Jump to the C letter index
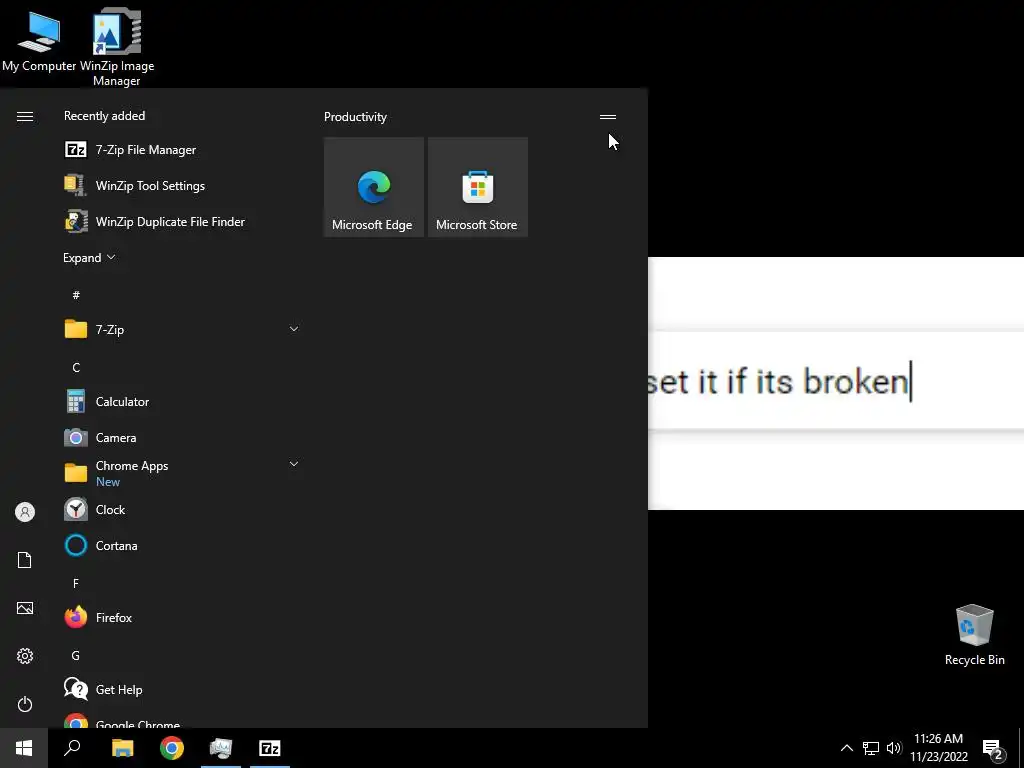Screen dimensions: 1024x768 pos(76,368)
